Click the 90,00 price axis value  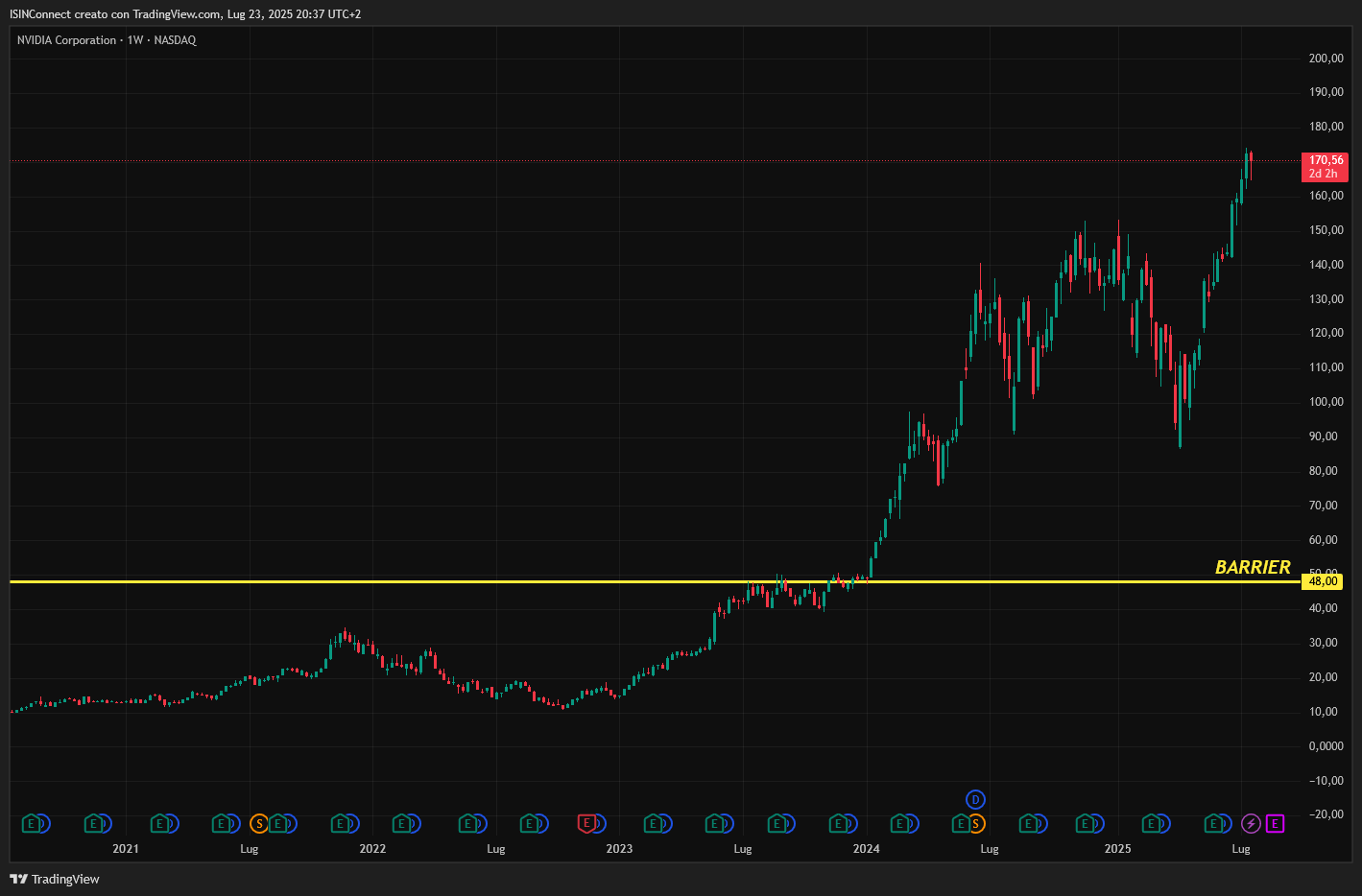[x=1324, y=436]
